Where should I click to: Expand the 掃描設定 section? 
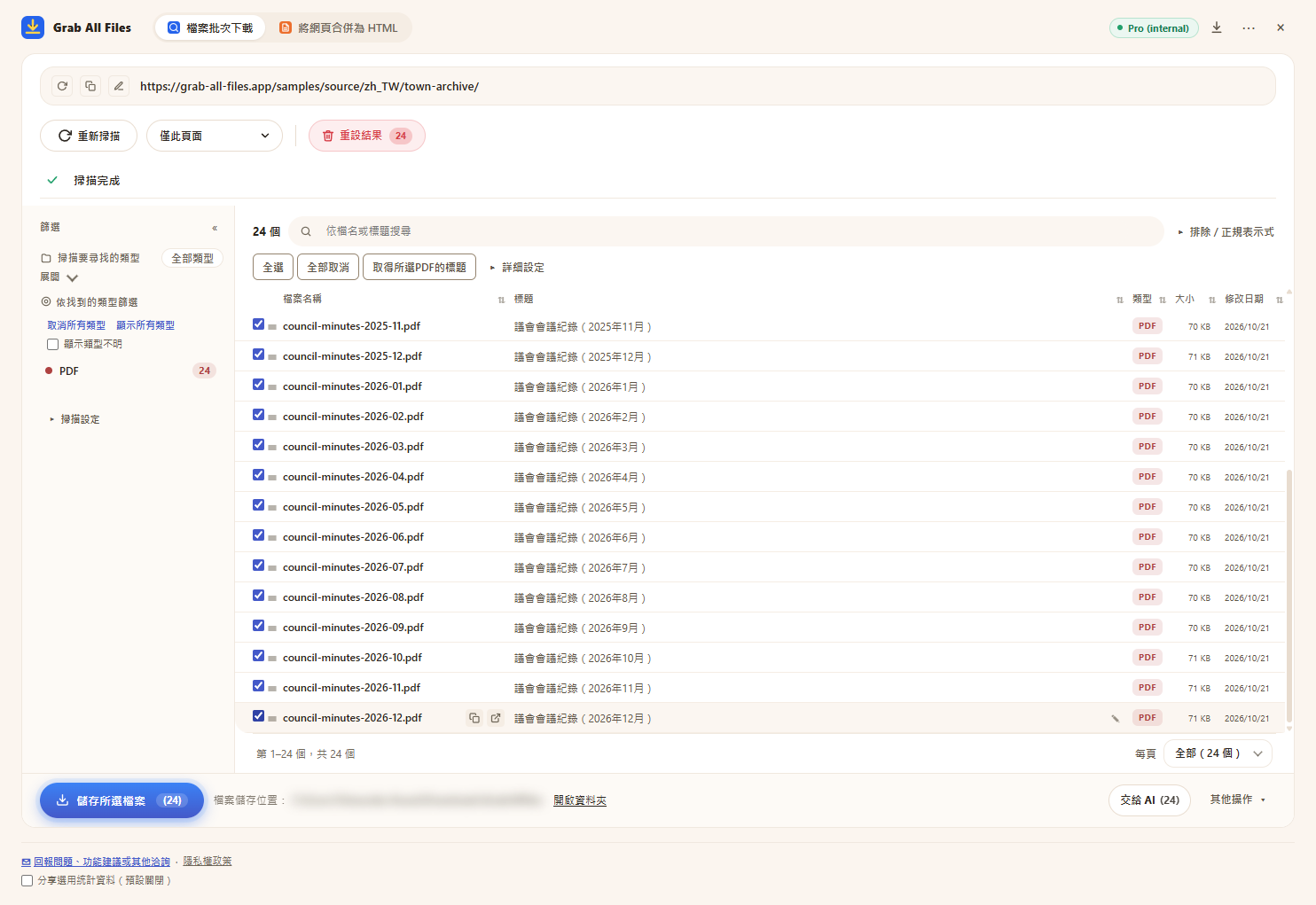pyautogui.click(x=74, y=419)
